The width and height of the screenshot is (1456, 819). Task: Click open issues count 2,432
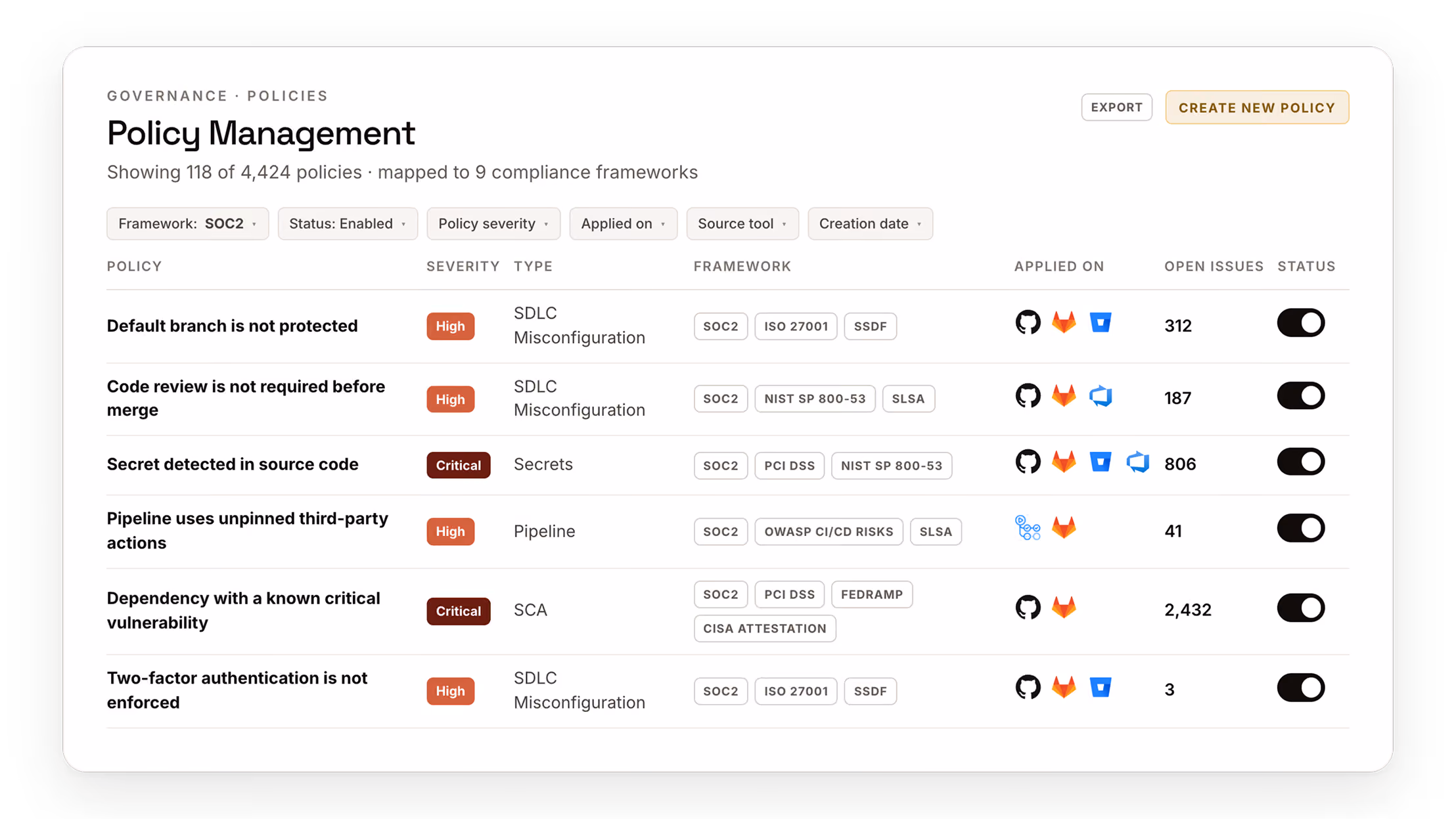[x=1187, y=610]
